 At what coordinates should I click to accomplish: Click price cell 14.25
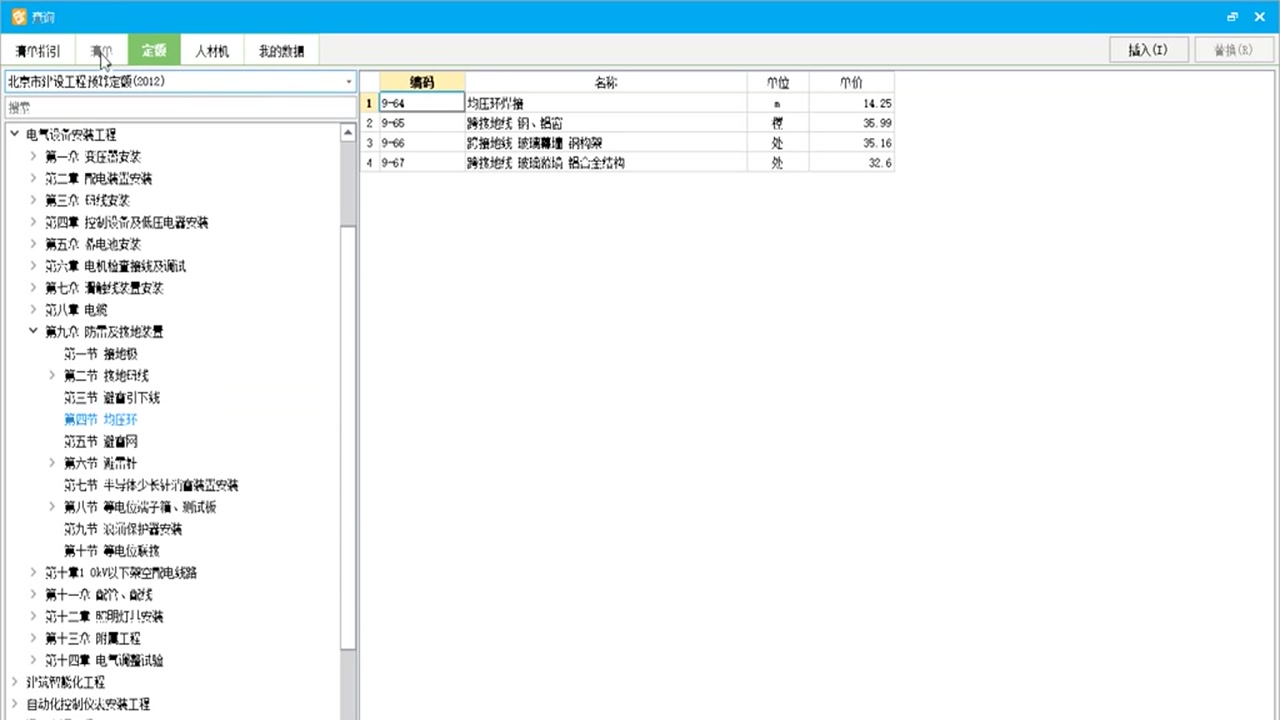[851, 103]
